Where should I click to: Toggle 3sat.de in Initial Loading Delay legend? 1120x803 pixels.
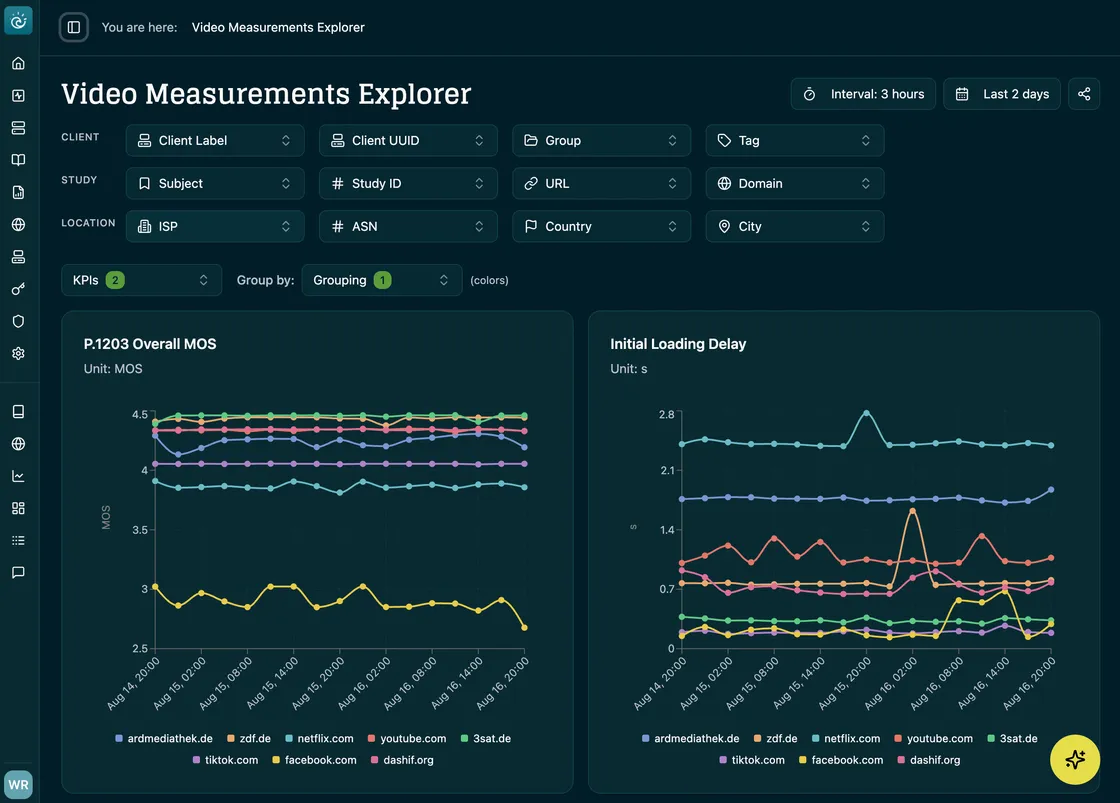point(1012,739)
